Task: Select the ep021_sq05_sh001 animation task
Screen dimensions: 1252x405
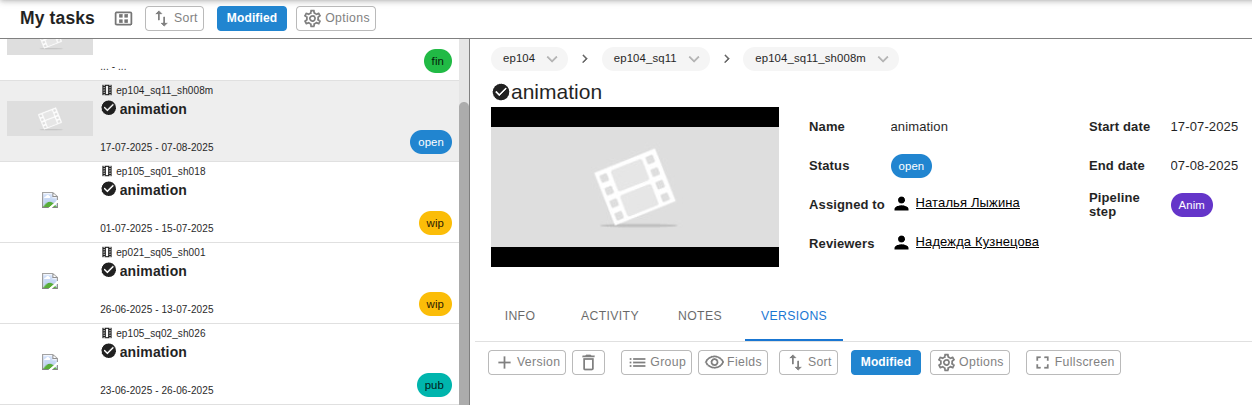Action: [x=228, y=283]
